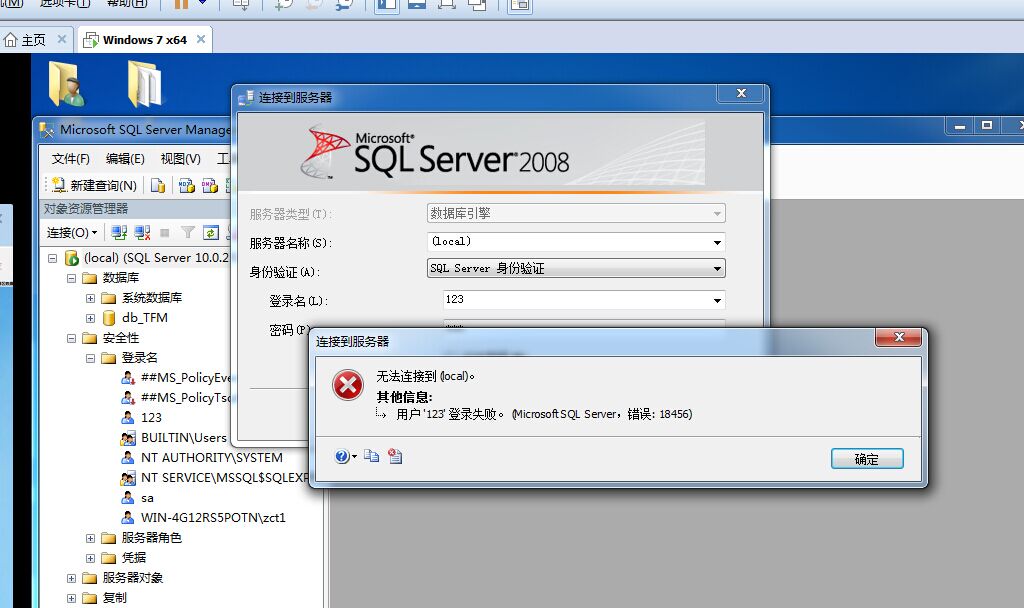This screenshot has width=1024, height=608.
Task: Select the (local) SQL Server 10.0 server node
Action: coord(156,258)
